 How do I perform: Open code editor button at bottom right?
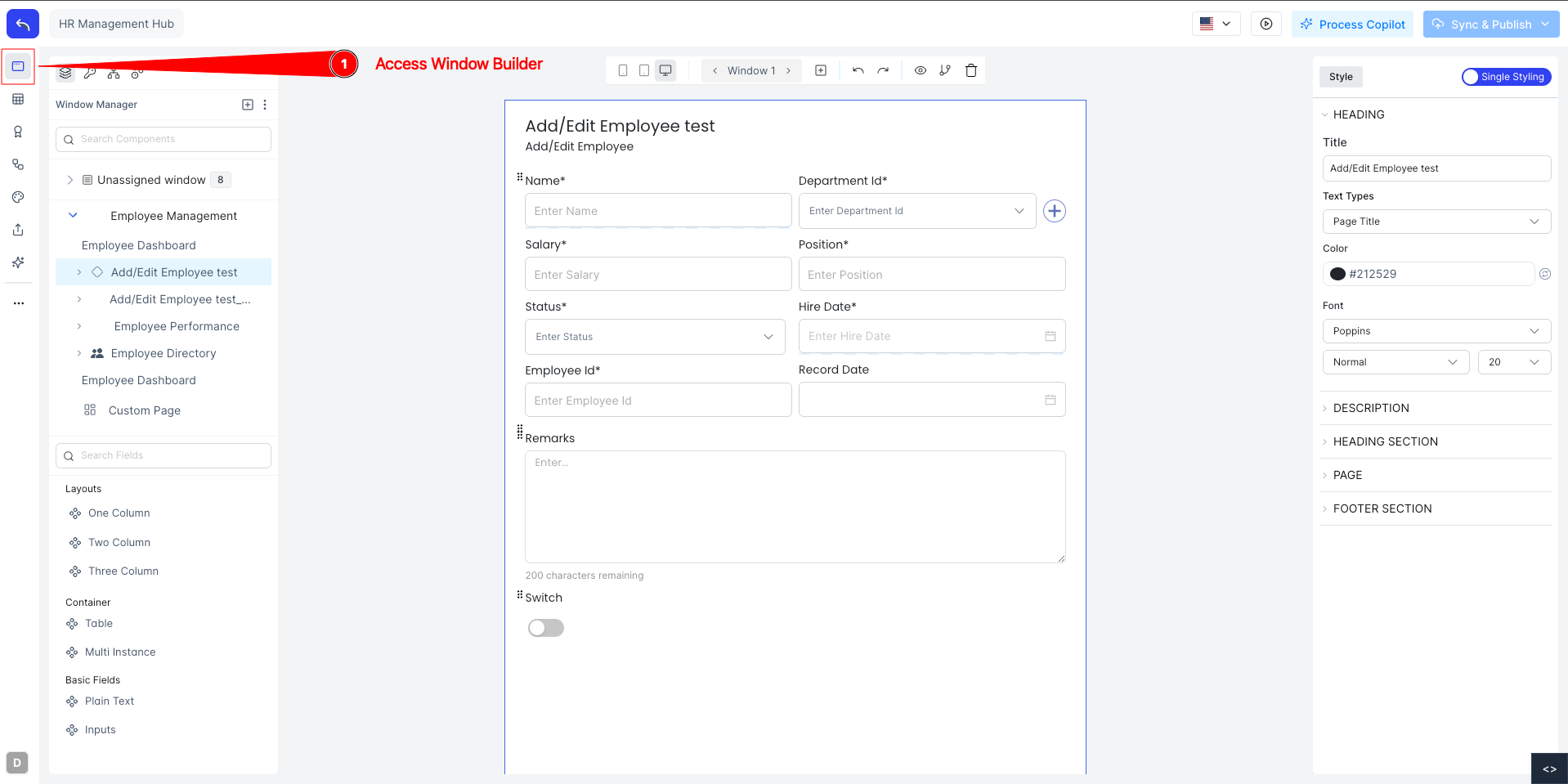(x=1548, y=768)
